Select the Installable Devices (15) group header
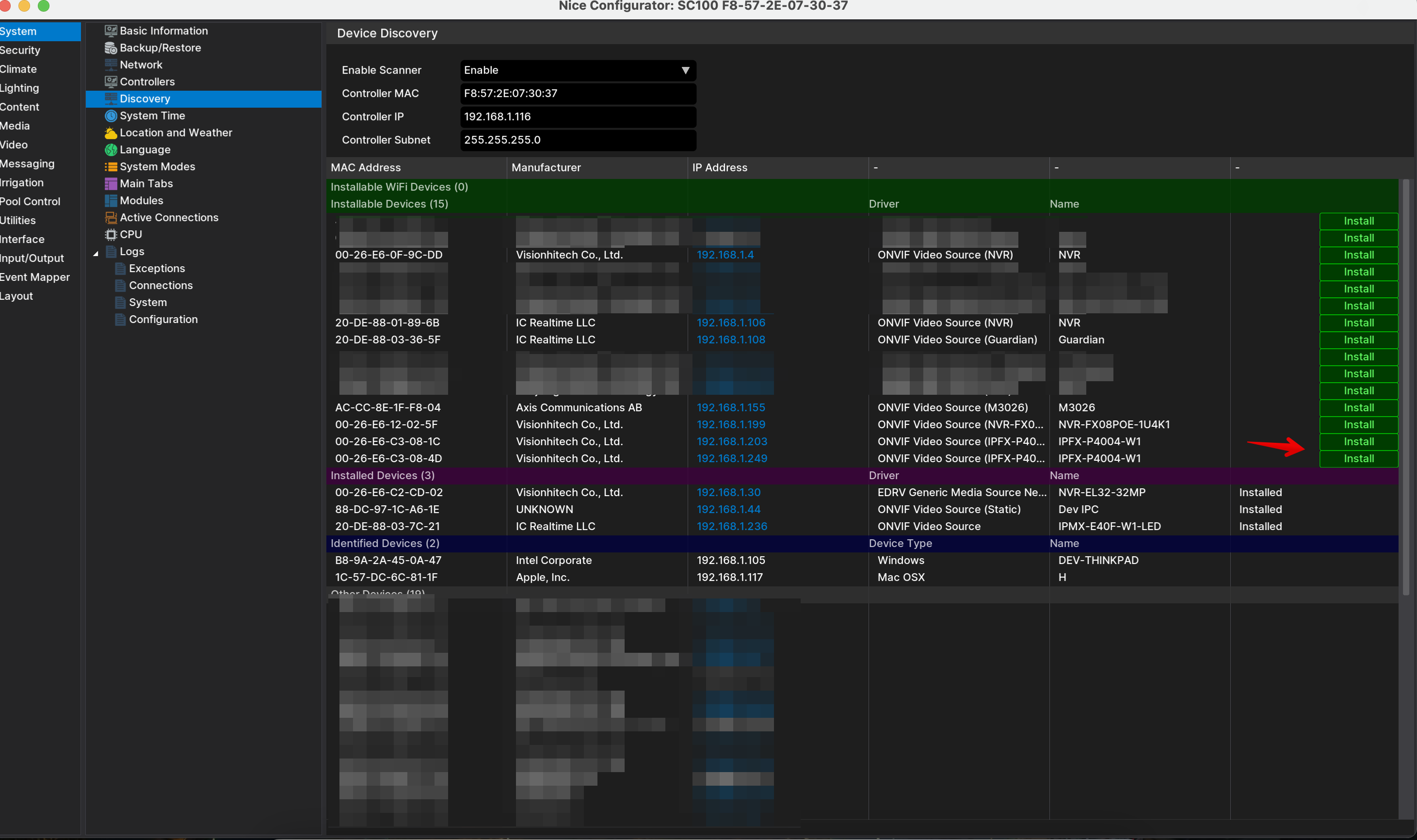The height and width of the screenshot is (840, 1417). pos(862,204)
